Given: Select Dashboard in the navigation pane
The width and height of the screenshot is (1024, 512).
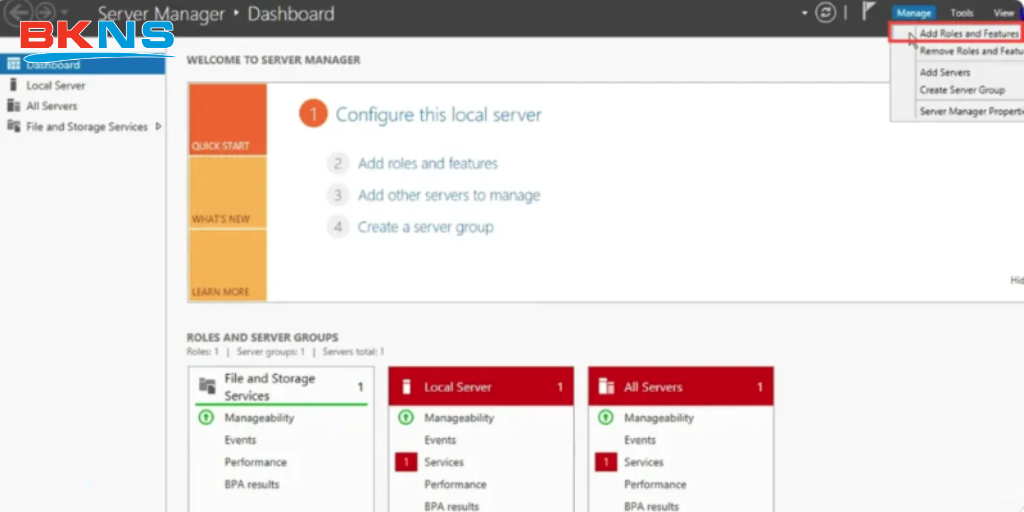Looking at the screenshot, I should [83, 64].
